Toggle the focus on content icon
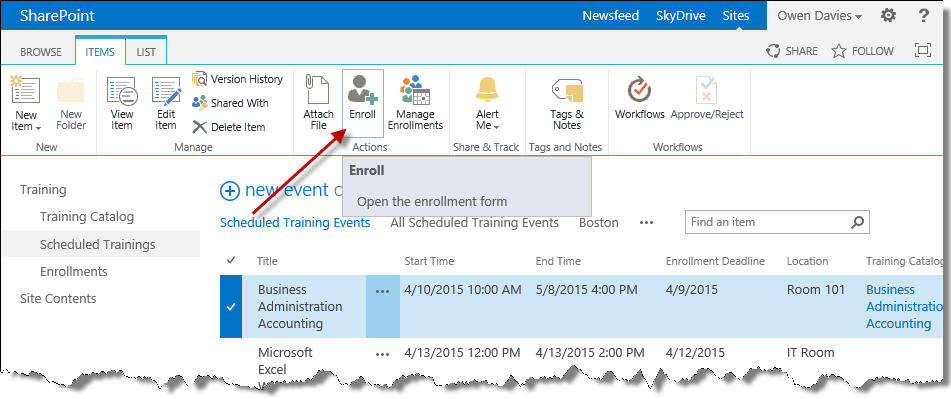The image size is (951, 399). point(922,50)
